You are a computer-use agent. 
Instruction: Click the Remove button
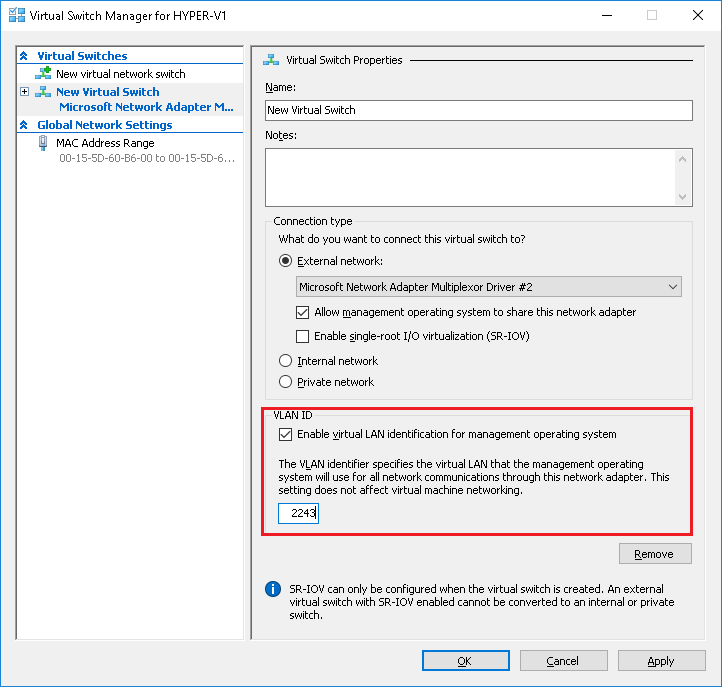(655, 553)
